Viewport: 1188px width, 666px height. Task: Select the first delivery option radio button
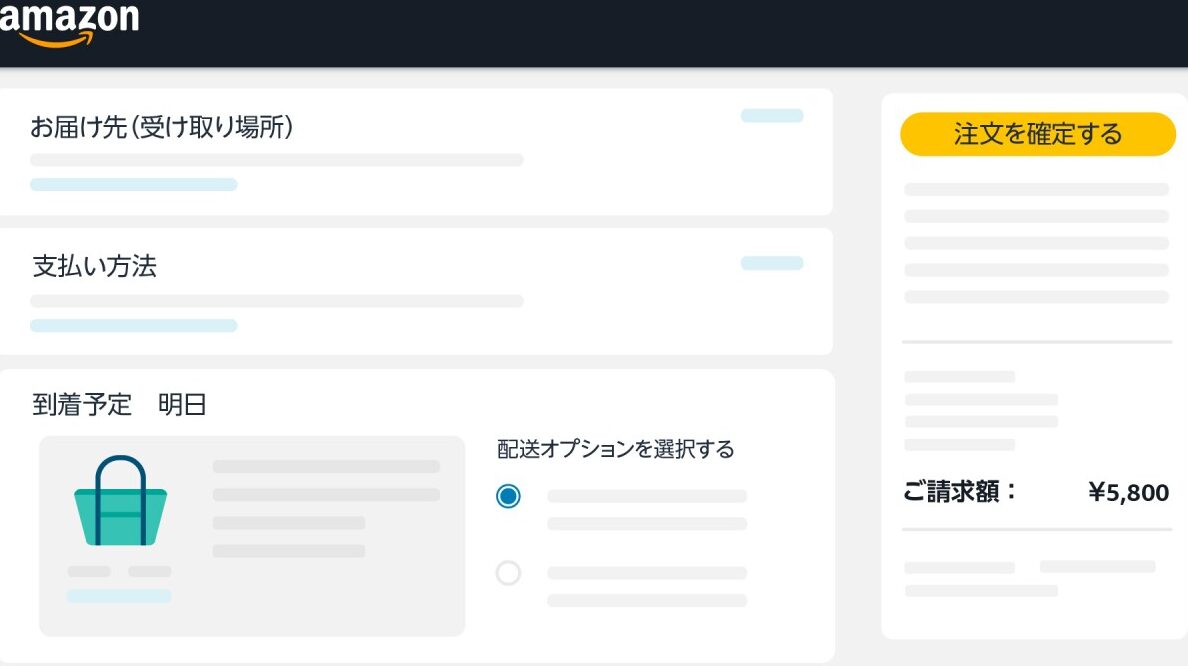[508, 496]
